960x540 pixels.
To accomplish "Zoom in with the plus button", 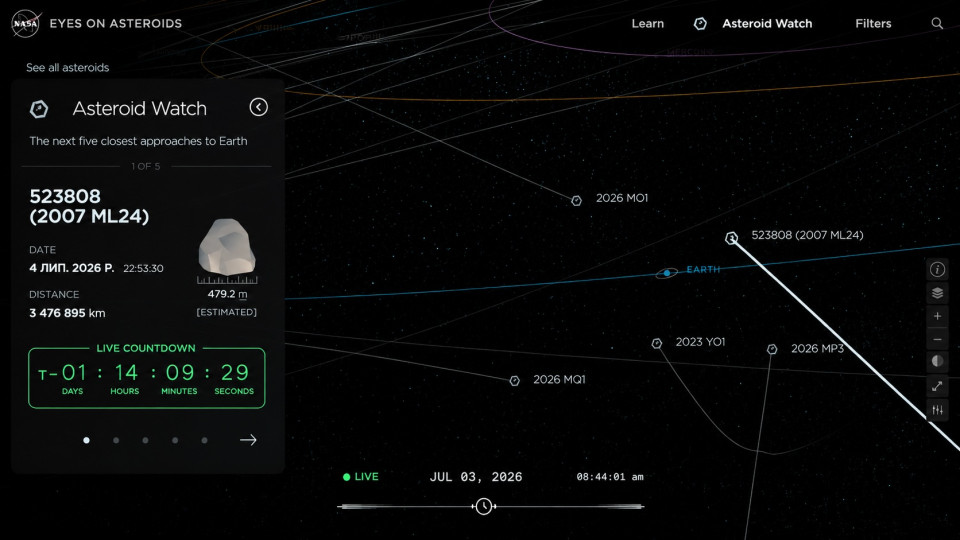I will pos(937,316).
